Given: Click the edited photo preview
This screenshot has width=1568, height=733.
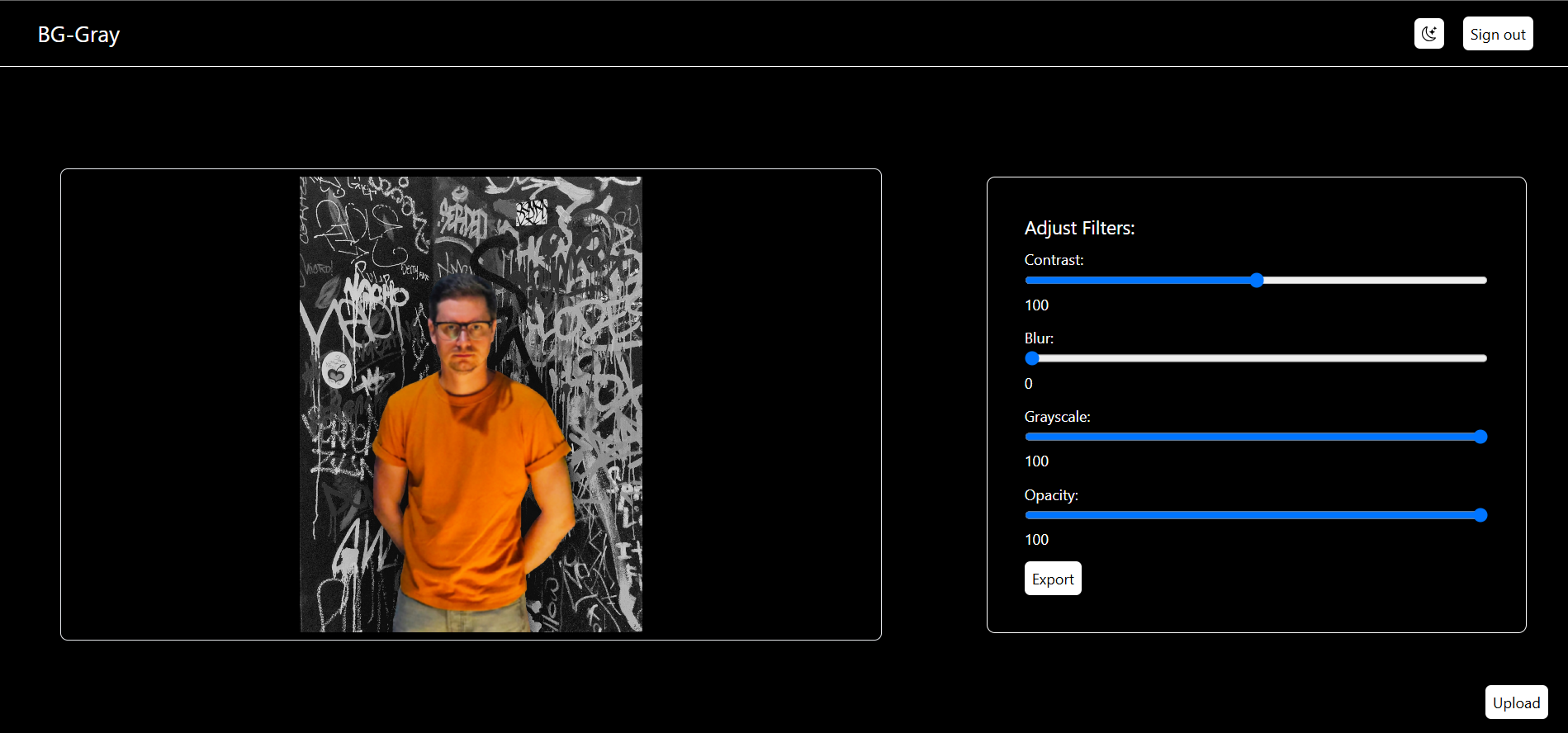Looking at the screenshot, I should coord(471,404).
